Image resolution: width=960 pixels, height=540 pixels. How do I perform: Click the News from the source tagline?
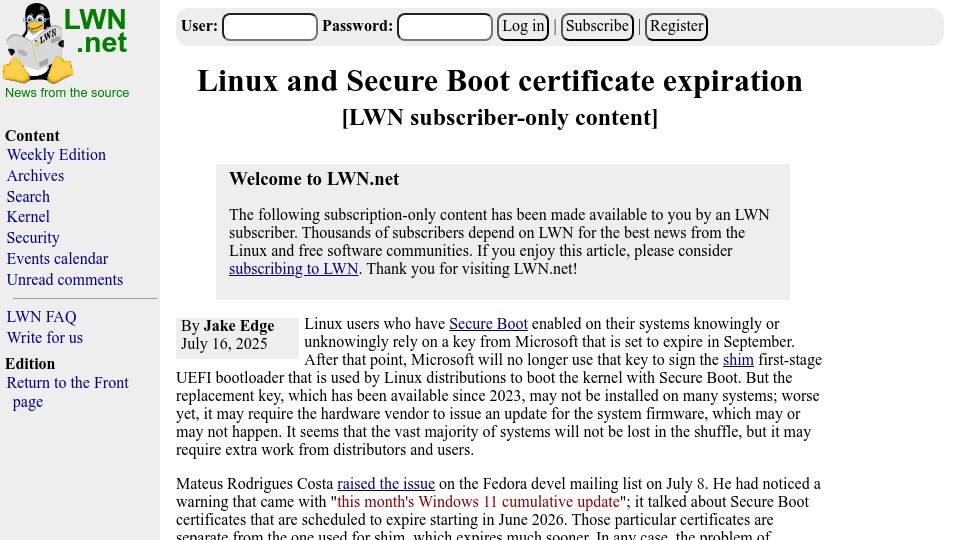click(x=67, y=92)
